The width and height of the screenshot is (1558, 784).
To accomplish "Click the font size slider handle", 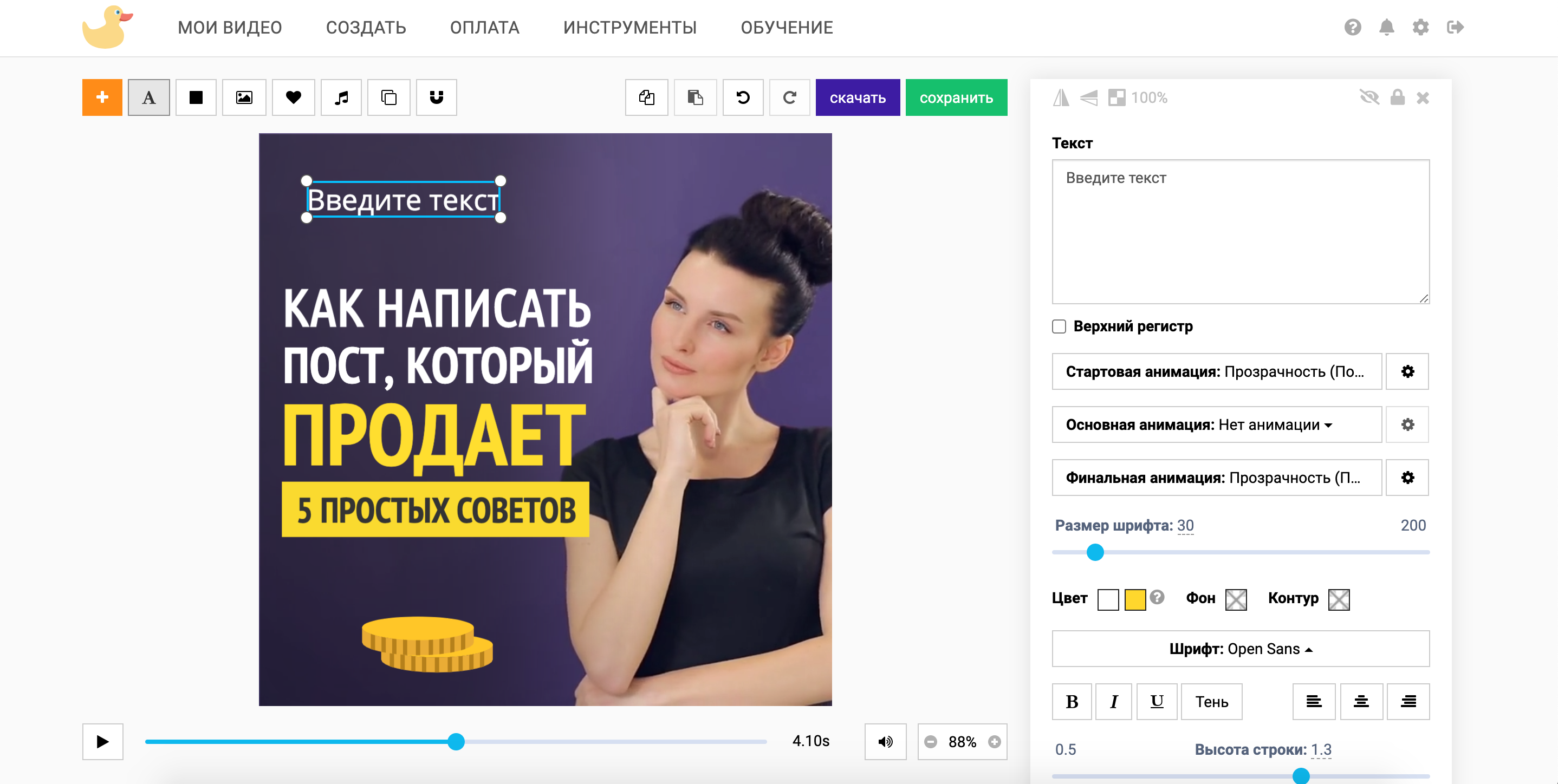I will (1095, 552).
